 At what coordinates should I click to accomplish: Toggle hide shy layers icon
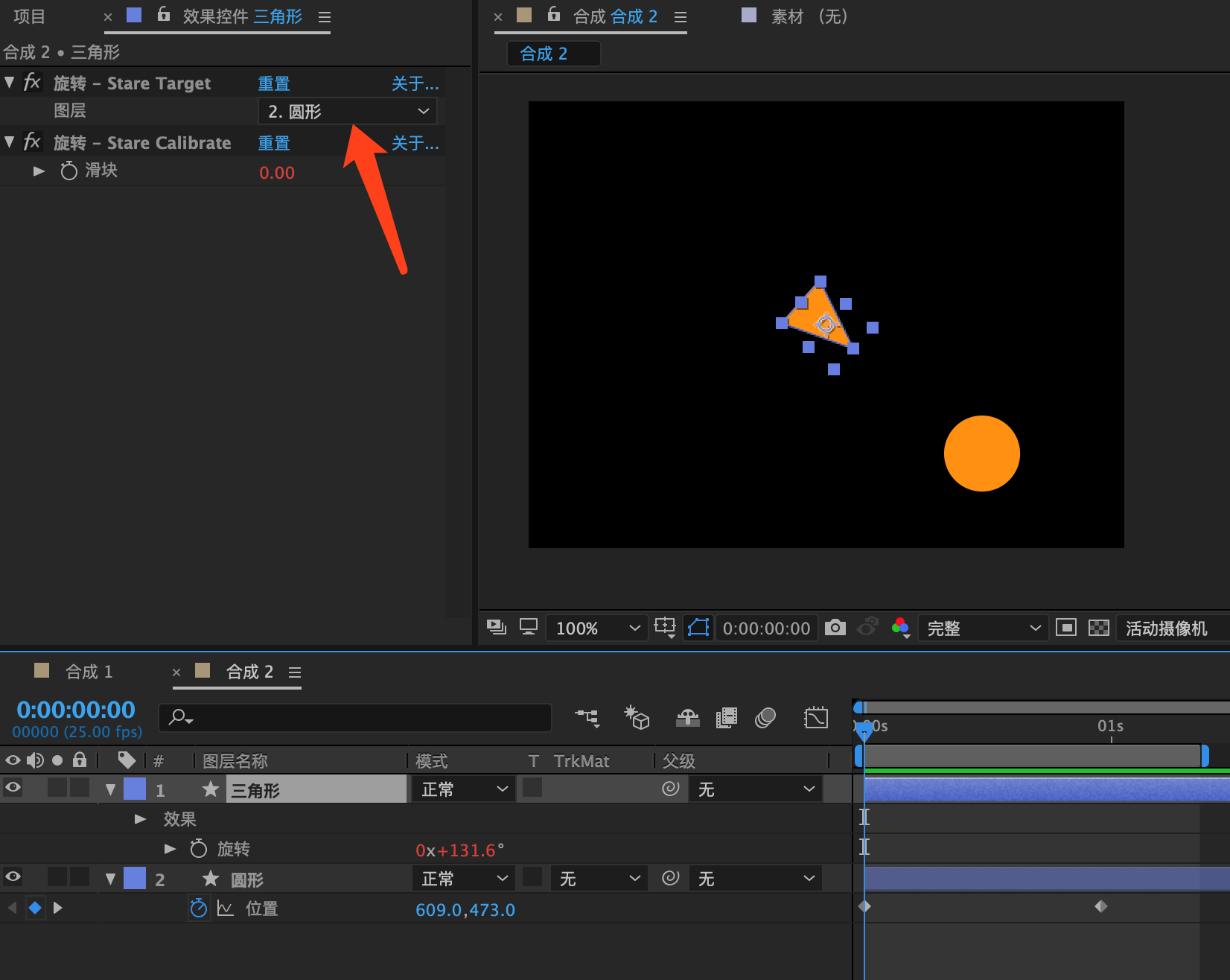(687, 718)
